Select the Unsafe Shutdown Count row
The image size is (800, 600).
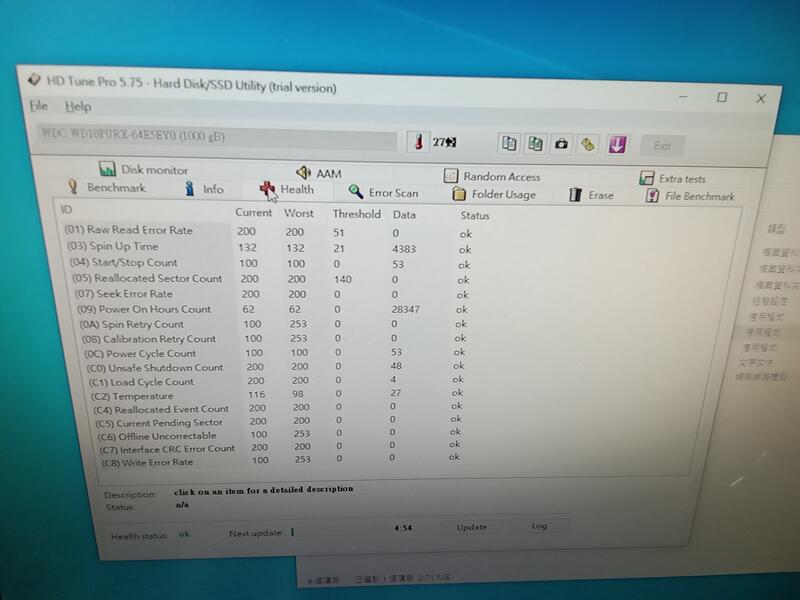point(275,367)
